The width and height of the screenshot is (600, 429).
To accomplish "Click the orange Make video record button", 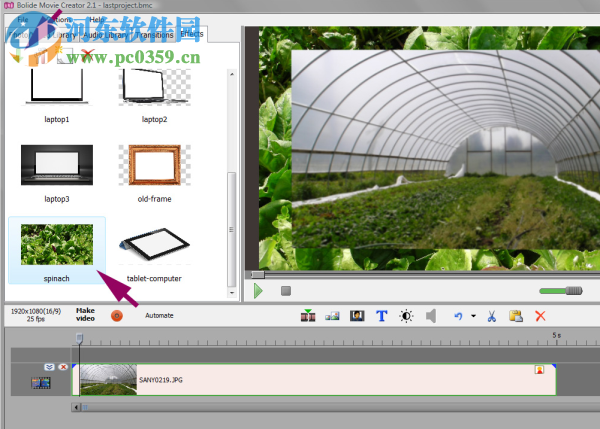I will pyautogui.click(x=117, y=316).
